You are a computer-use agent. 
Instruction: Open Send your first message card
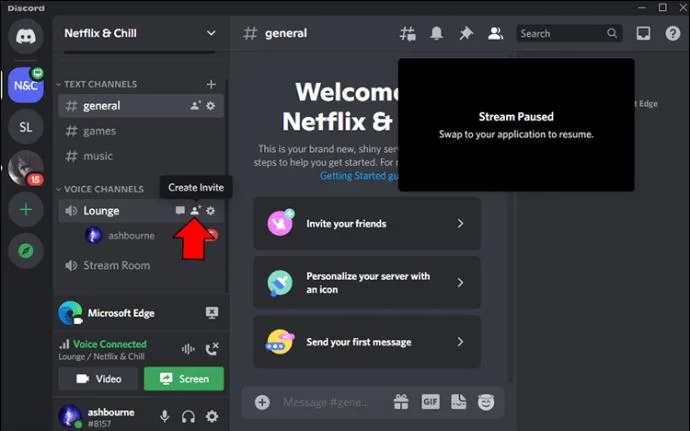367,342
